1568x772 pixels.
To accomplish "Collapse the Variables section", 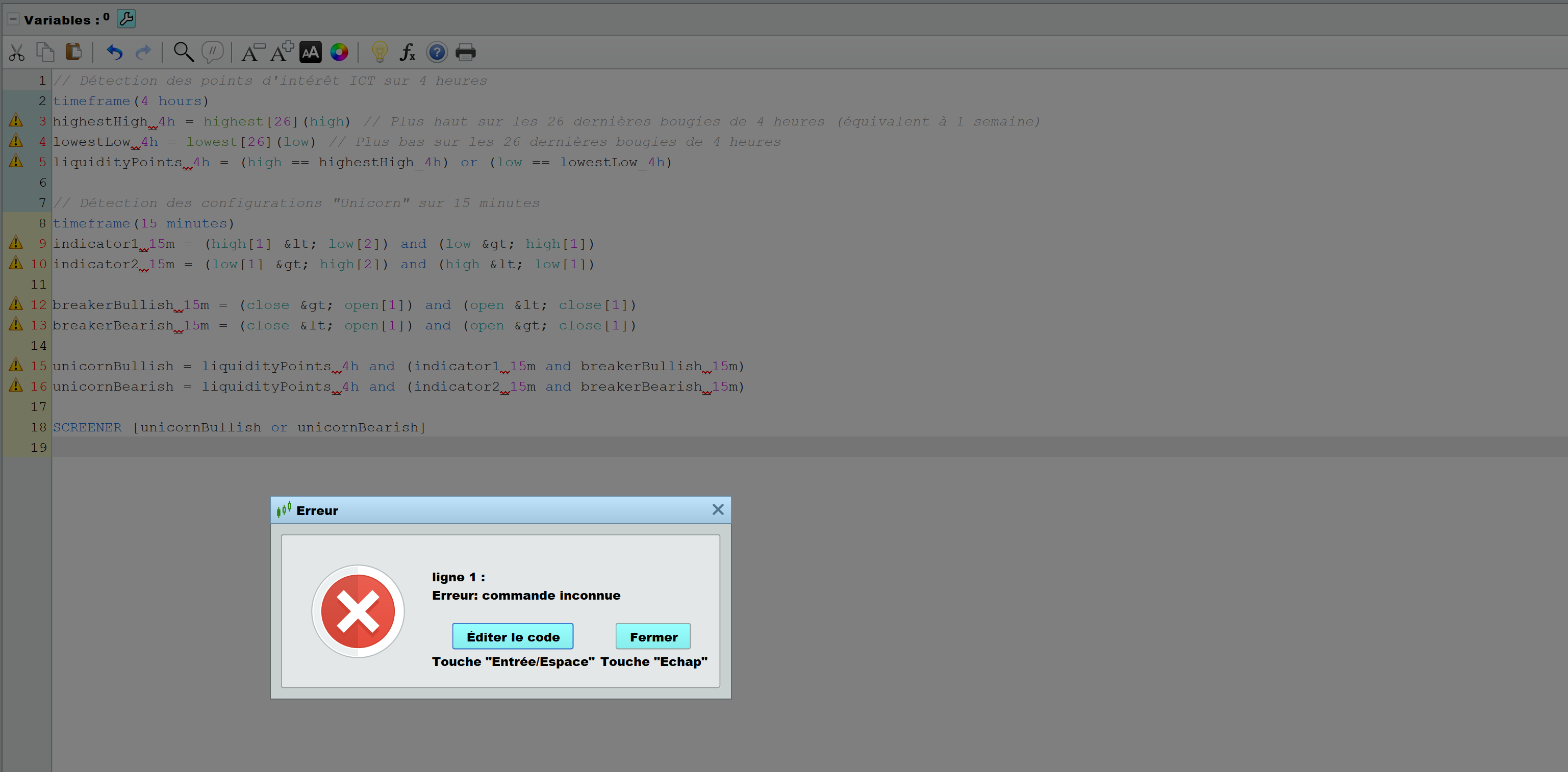I will [x=13, y=19].
